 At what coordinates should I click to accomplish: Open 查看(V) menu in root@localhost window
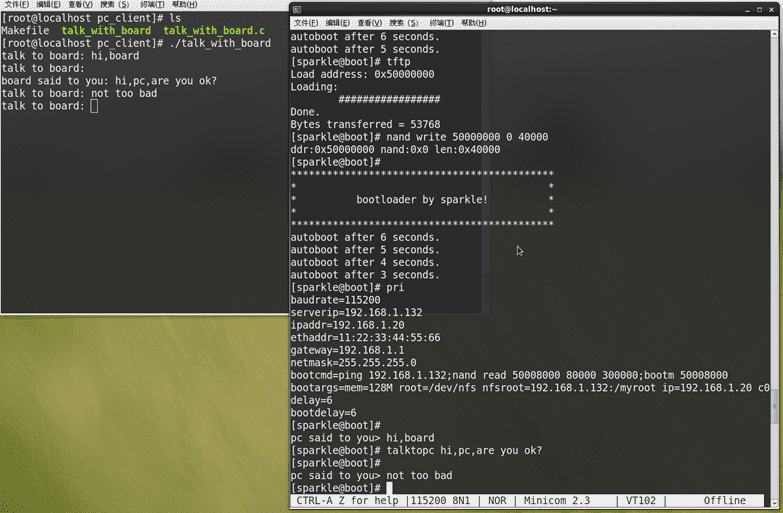[x=369, y=23]
